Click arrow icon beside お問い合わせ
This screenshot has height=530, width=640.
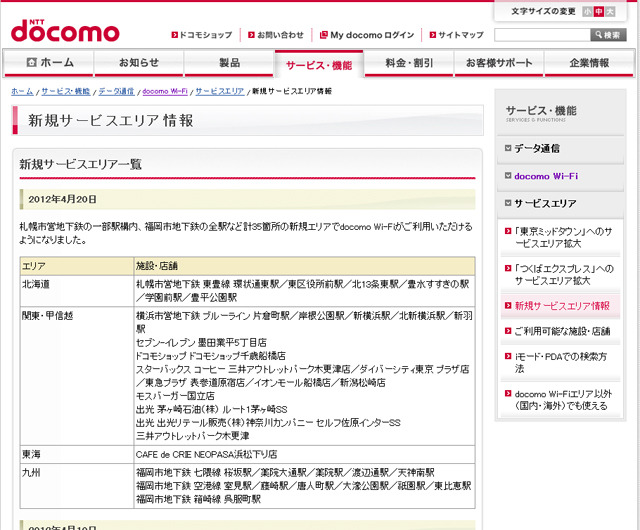251,35
